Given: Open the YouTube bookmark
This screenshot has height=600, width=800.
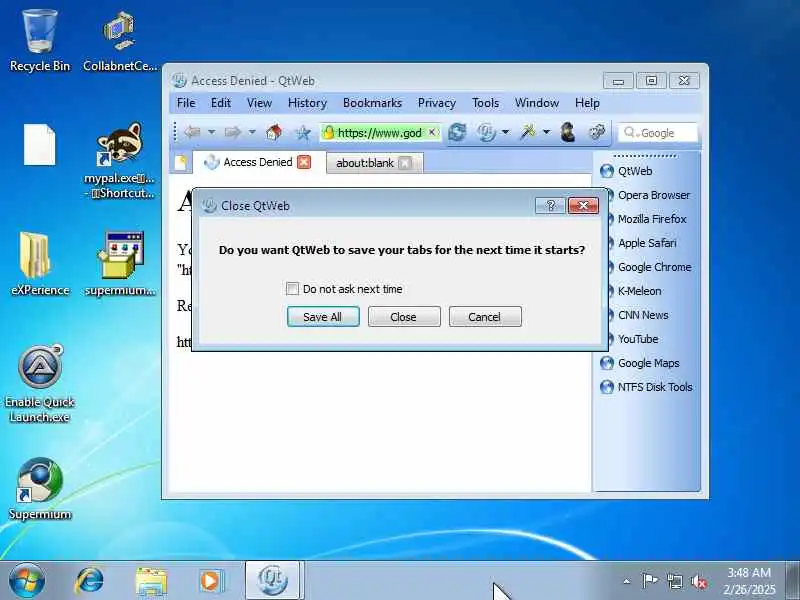Looking at the screenshot, I should point(638,339).
